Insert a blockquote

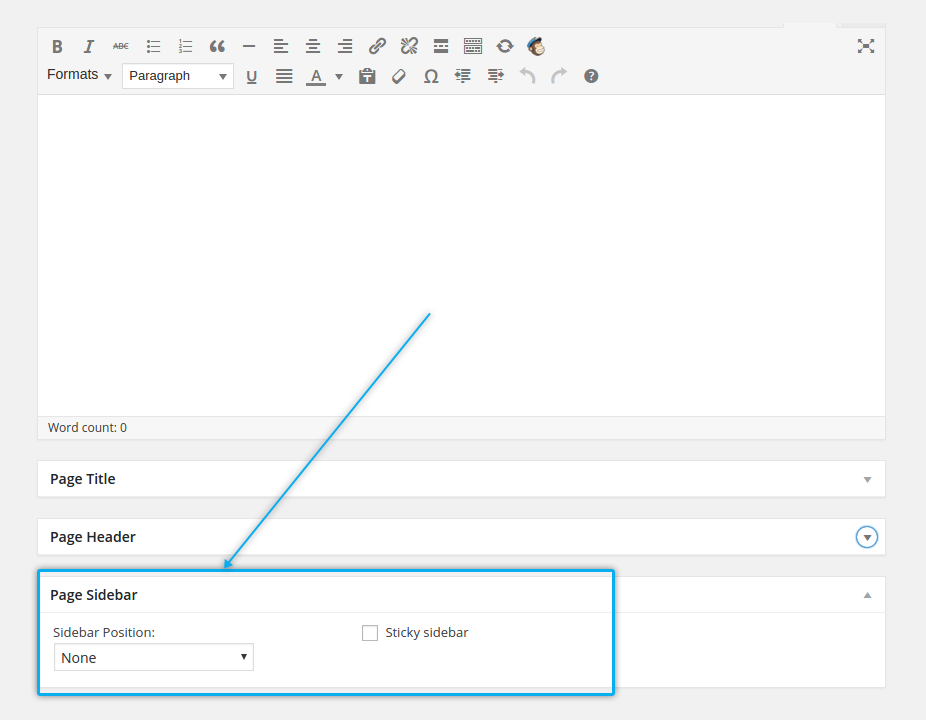coord(217,46)
